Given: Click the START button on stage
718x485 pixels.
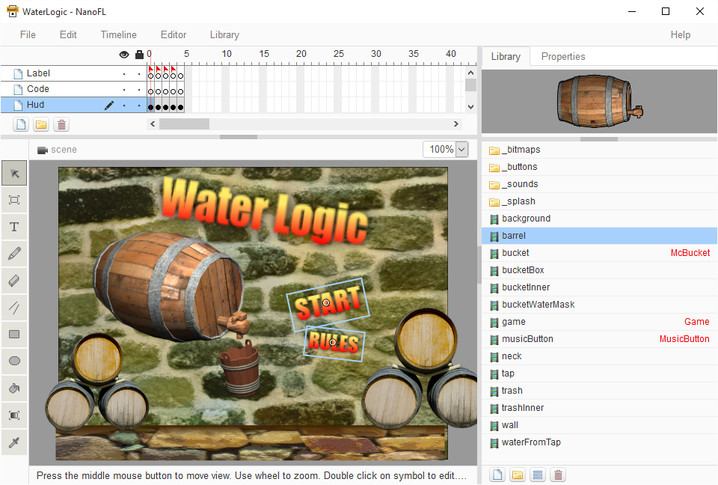Looking at the screenshot, I should 327,303.
